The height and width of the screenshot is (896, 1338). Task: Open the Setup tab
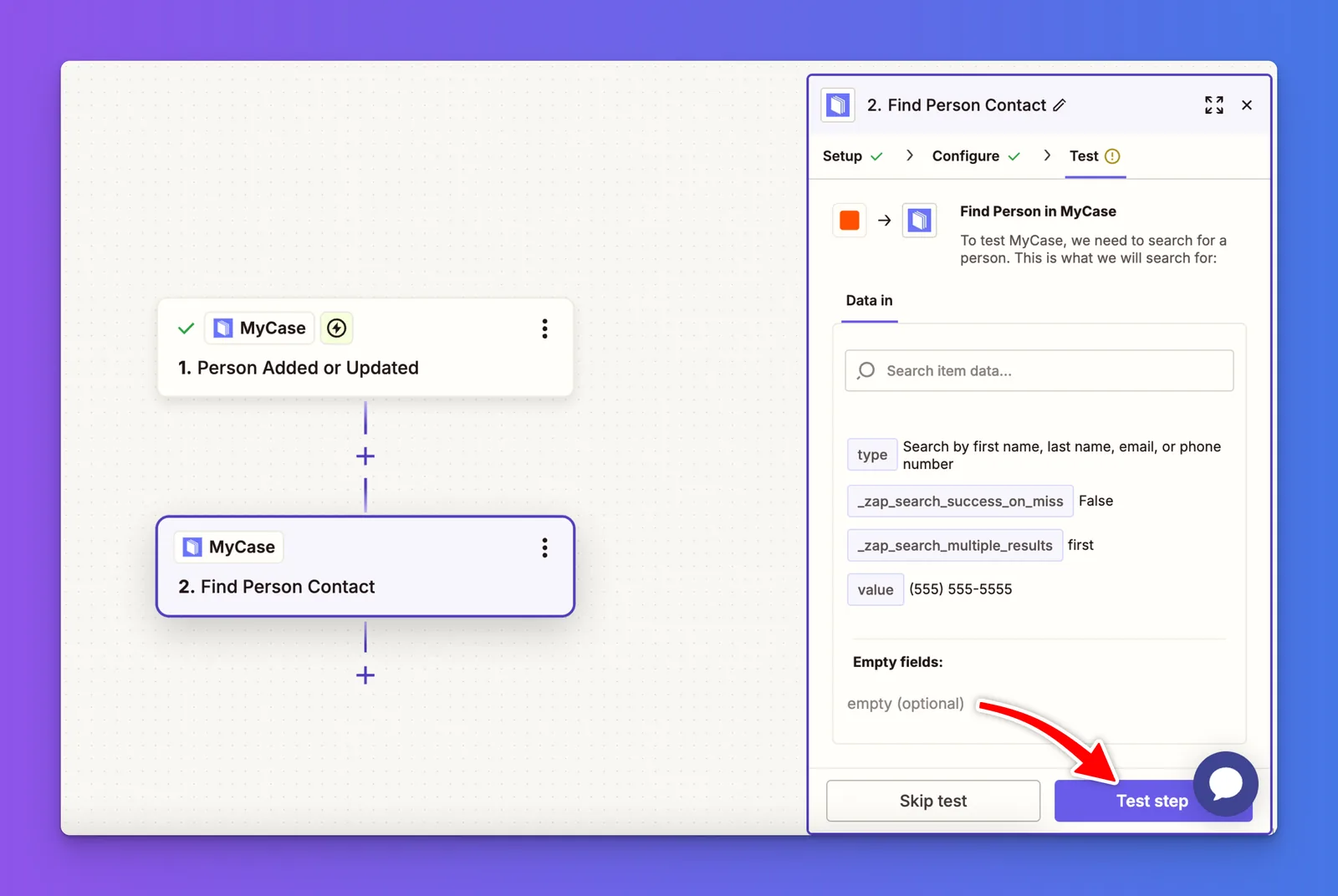click(x=853, y=156)
